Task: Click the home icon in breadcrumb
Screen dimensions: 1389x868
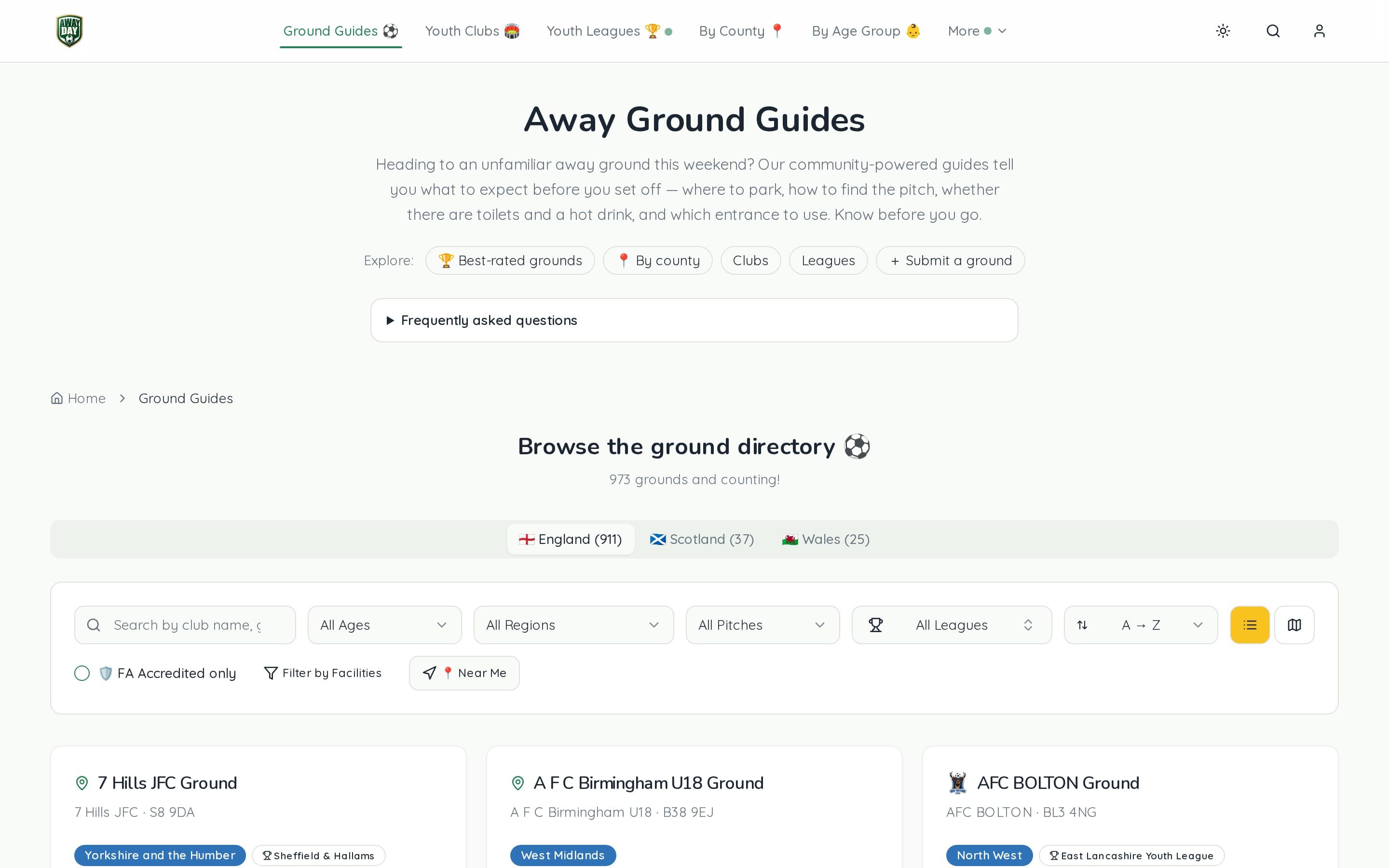Action: coord(57,398)
